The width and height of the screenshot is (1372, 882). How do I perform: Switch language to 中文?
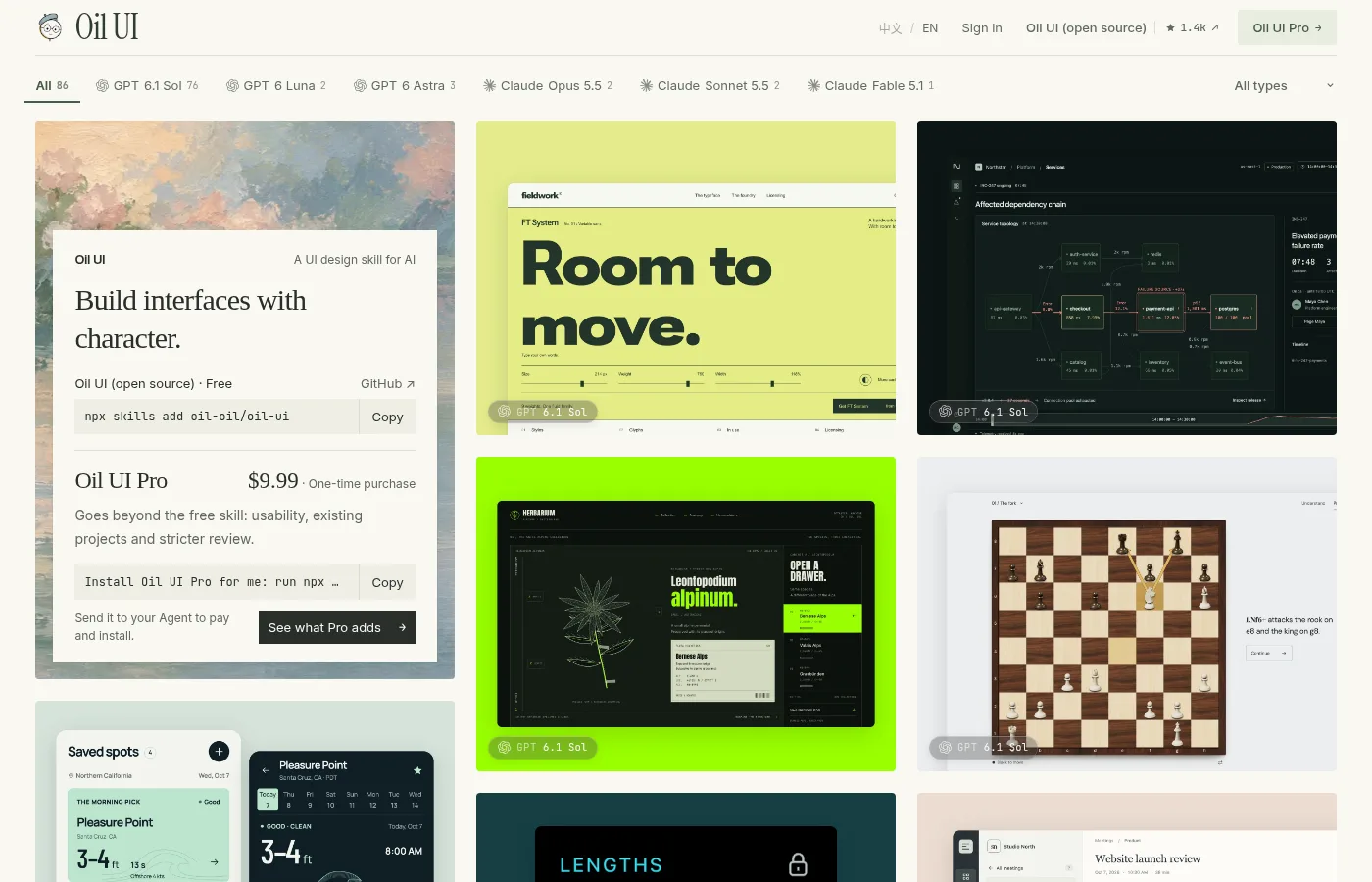coord(890,28)
